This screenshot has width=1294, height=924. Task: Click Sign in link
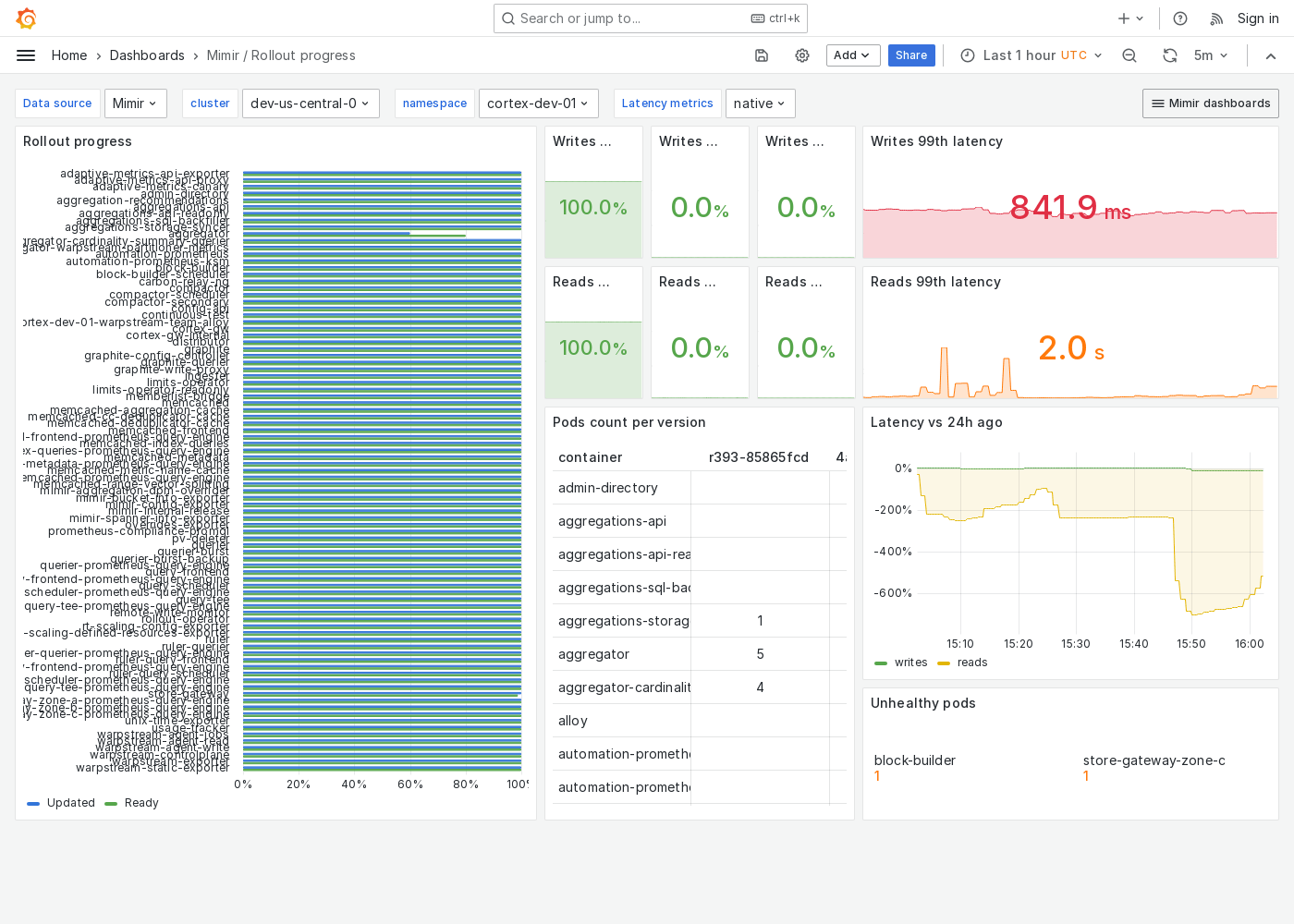1258,18
